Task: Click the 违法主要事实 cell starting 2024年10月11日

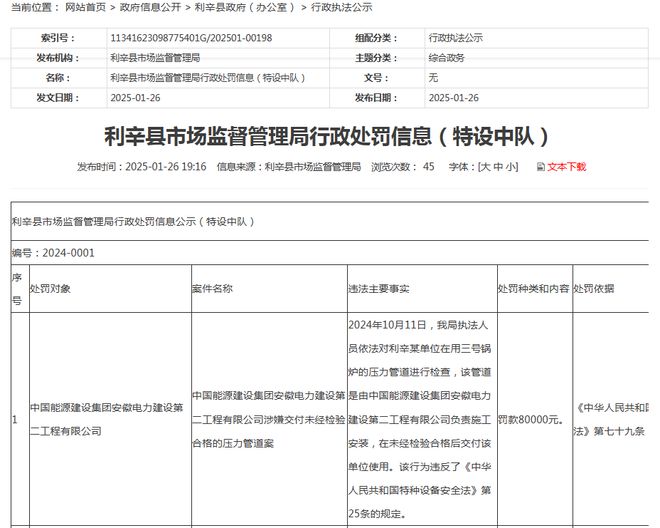Action: pyautogui.click(x=423, y=419)
